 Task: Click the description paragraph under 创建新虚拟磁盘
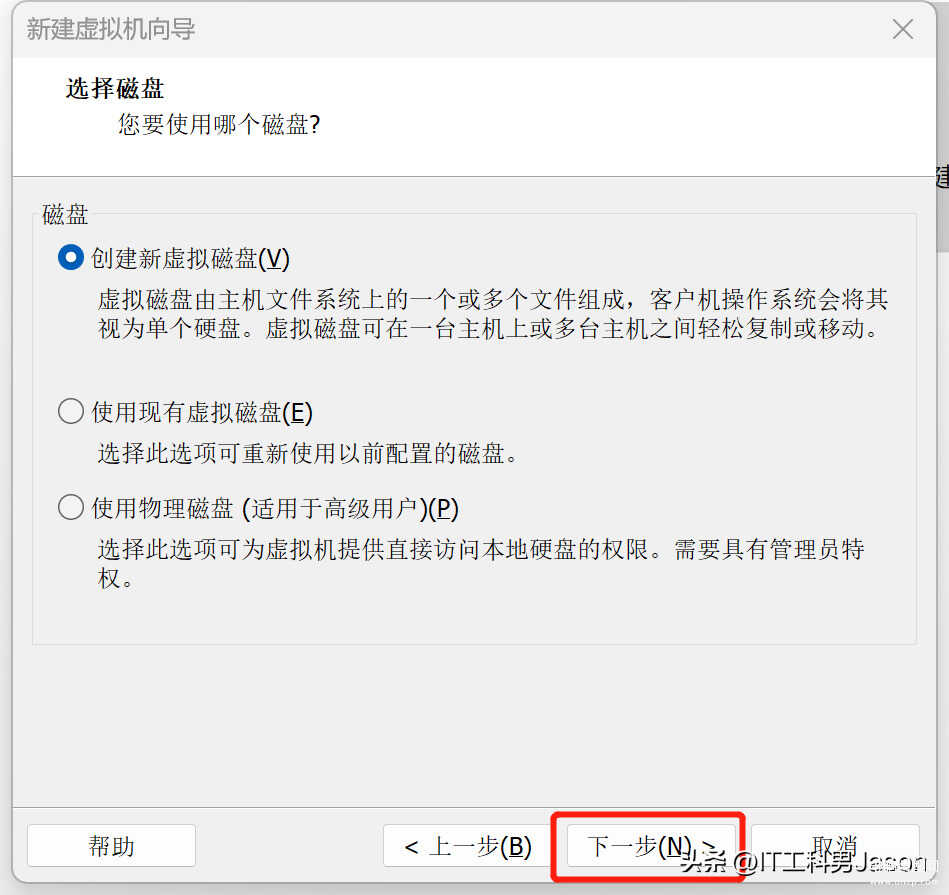pyautogui.click(x=492, y=313)
